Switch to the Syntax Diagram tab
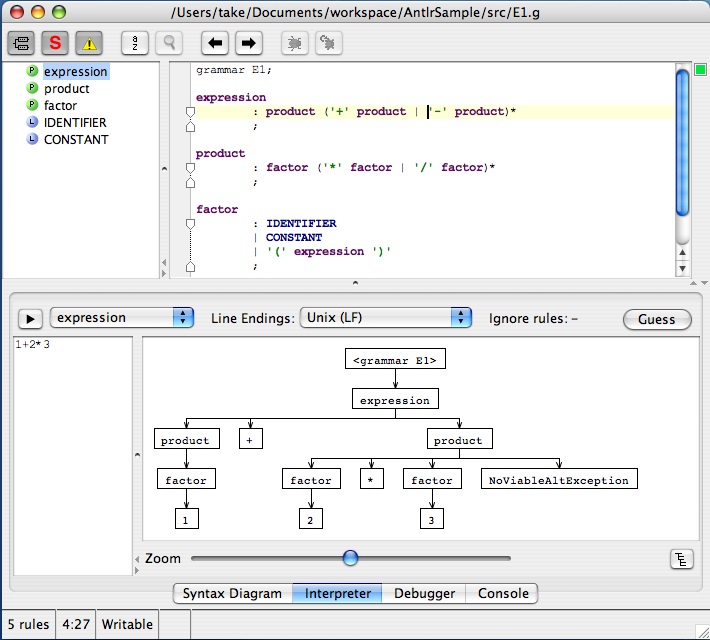This screenshot has width=710, height=640. pyautogui.click(x=232, y=593)
